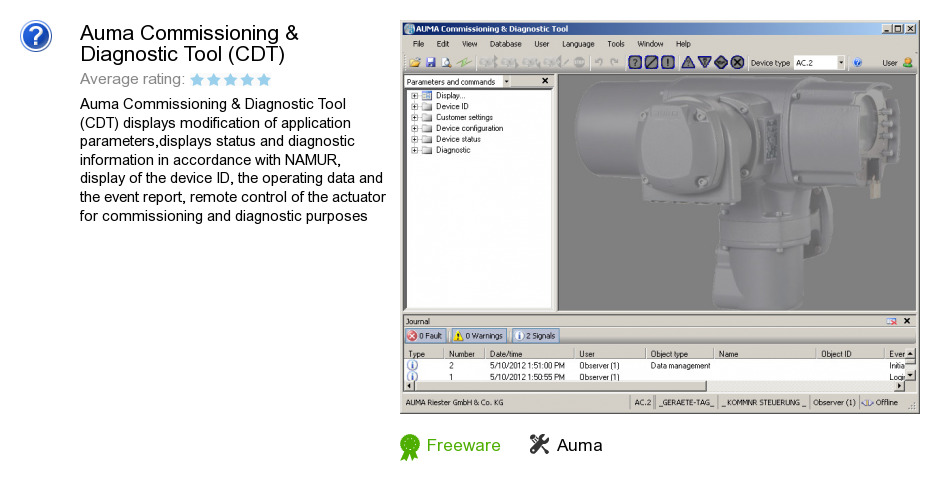This screenshot has height=491, width=940.
Task: Click the NAMUR question mark square icon
Action: [635, 62]
